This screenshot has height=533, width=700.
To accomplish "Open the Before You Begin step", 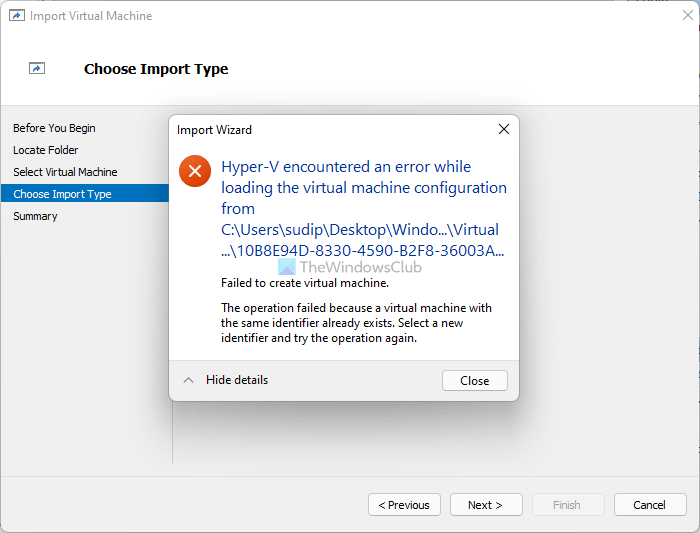I will pyautogui.click(x=54, y=128).
